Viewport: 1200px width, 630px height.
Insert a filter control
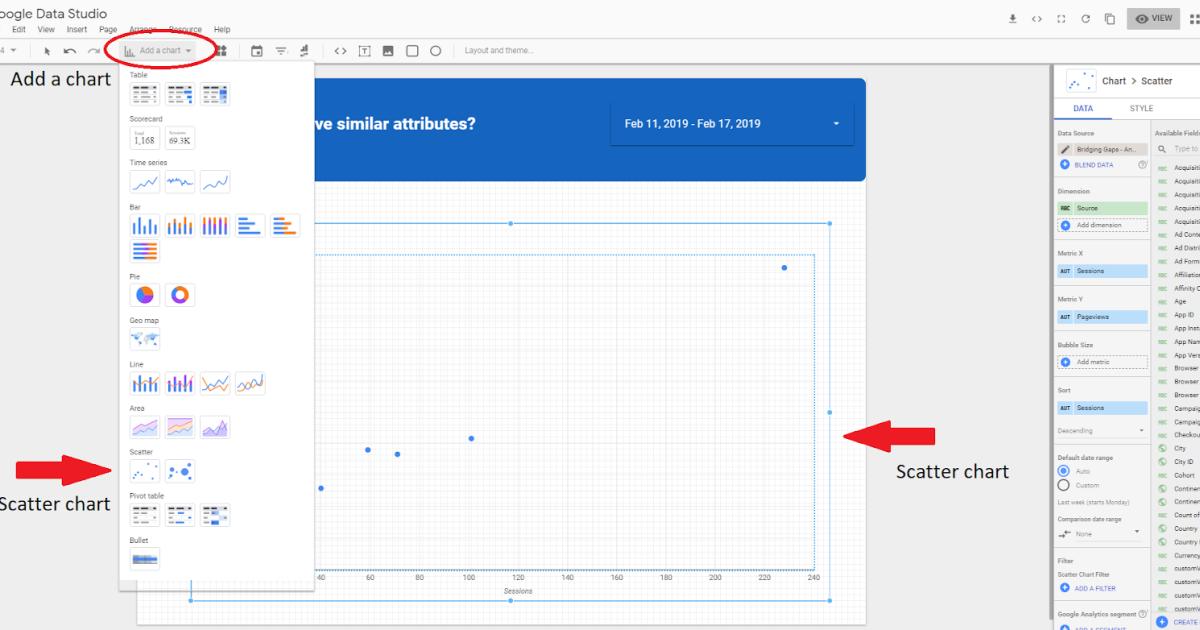[281, 50]
